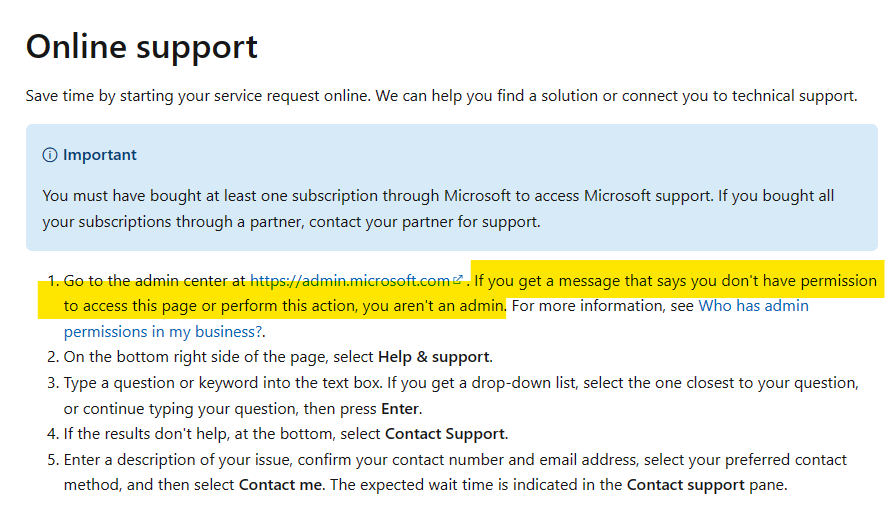Click the highlighted "you aren't an admin" phrase
The image size is (888, 511).
(x=433, y=306)
